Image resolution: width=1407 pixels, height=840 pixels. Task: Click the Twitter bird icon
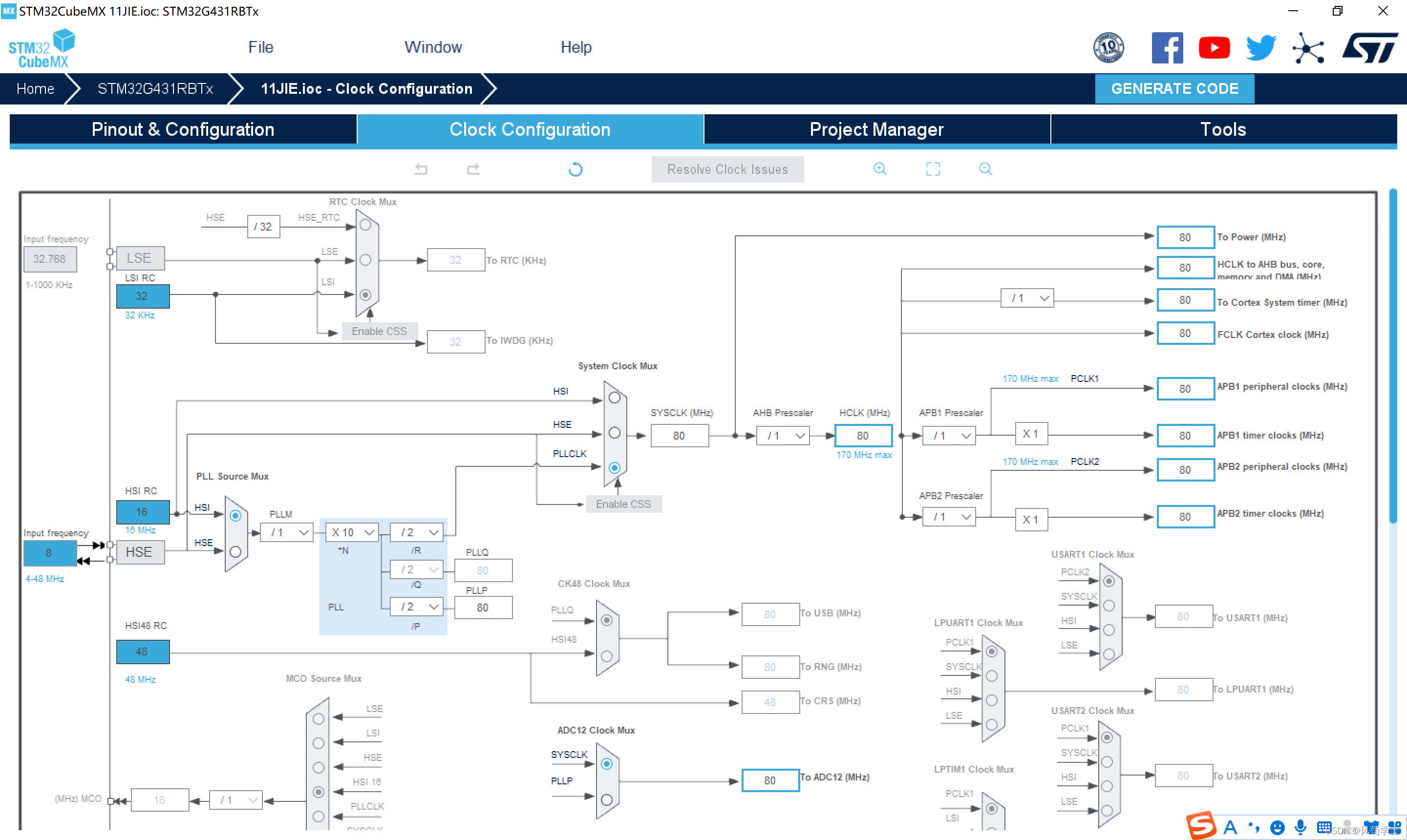pos(1261,47)
